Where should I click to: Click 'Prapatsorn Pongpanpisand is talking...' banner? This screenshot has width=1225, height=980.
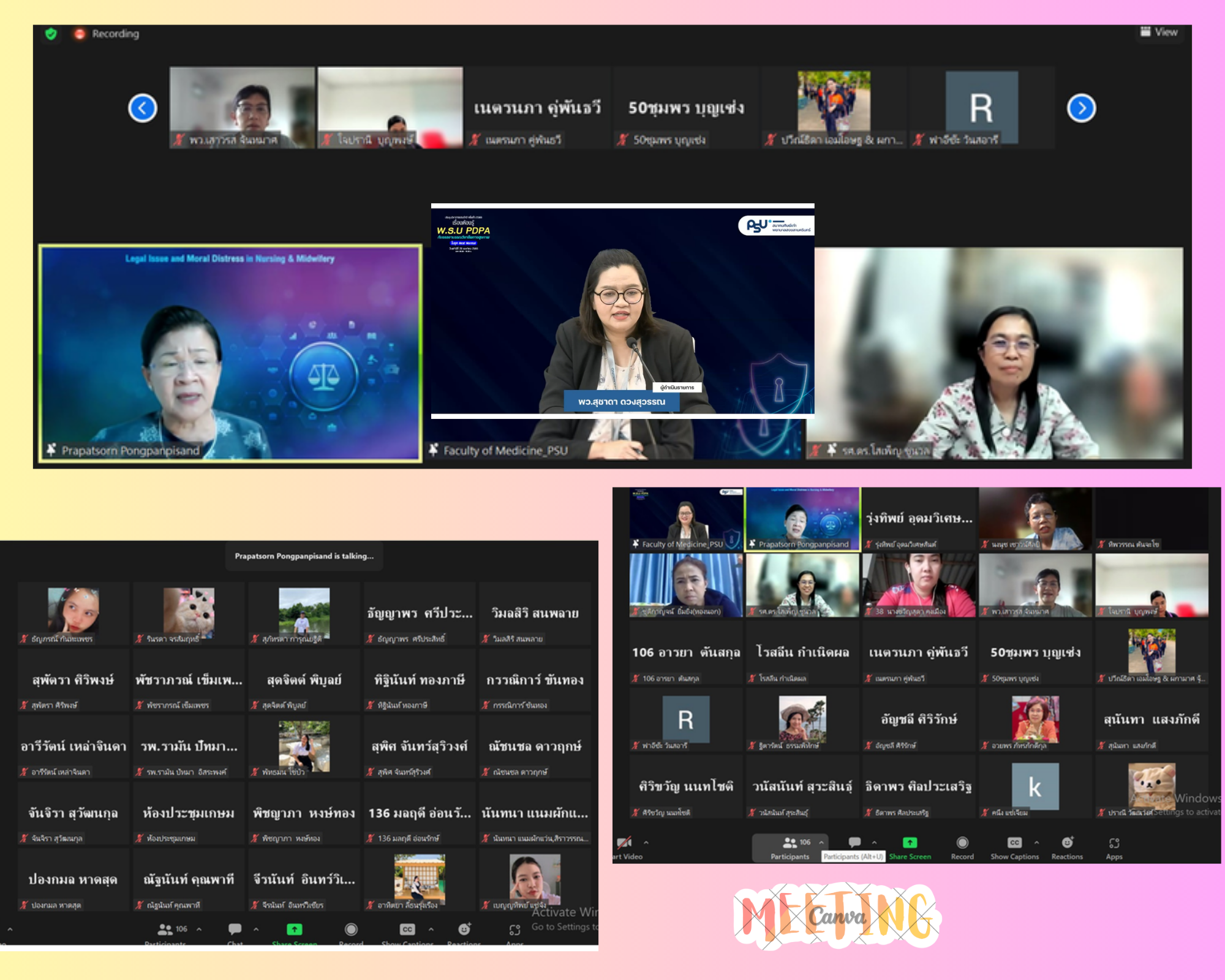coord(304,556)
